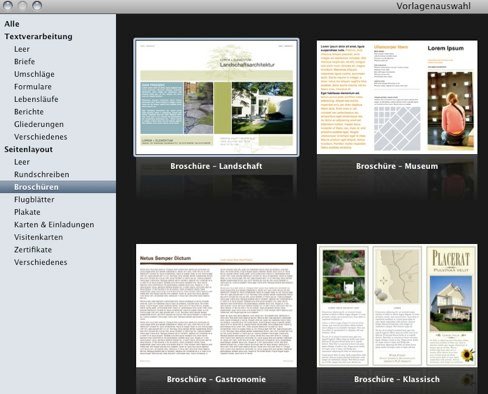Viewport: 488px width, 394px height.
Task: Select the Landschaftsarchitektur brochure thumbnail
Action: click(x=216, y=97)
